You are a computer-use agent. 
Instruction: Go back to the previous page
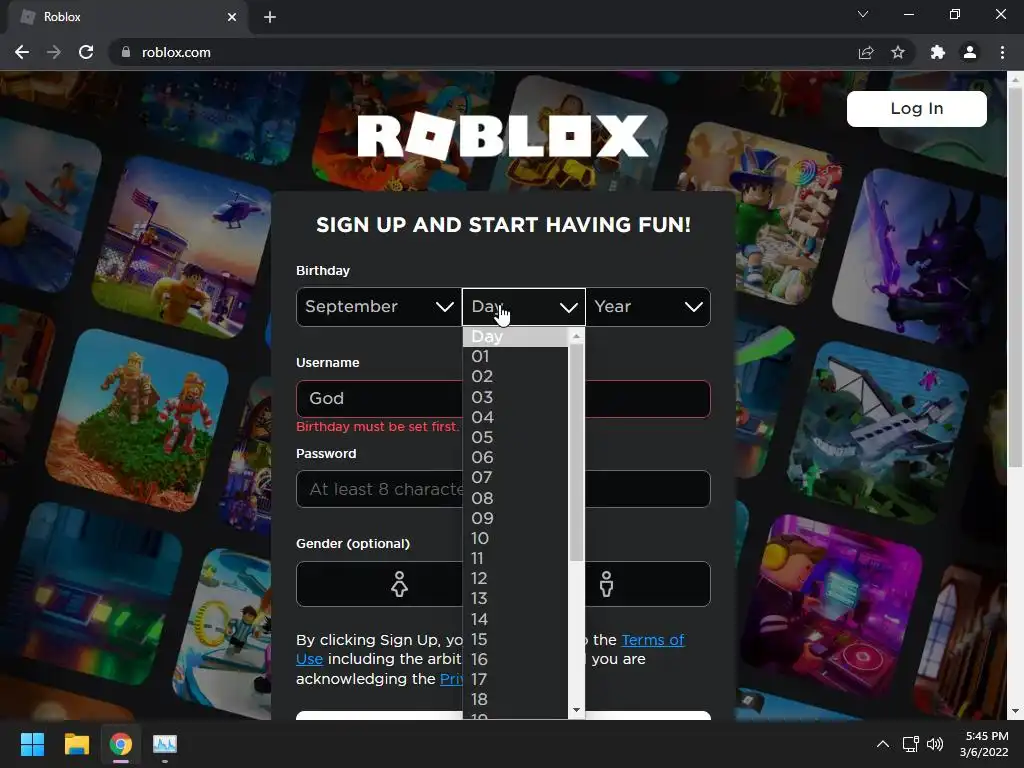point(22,52)
